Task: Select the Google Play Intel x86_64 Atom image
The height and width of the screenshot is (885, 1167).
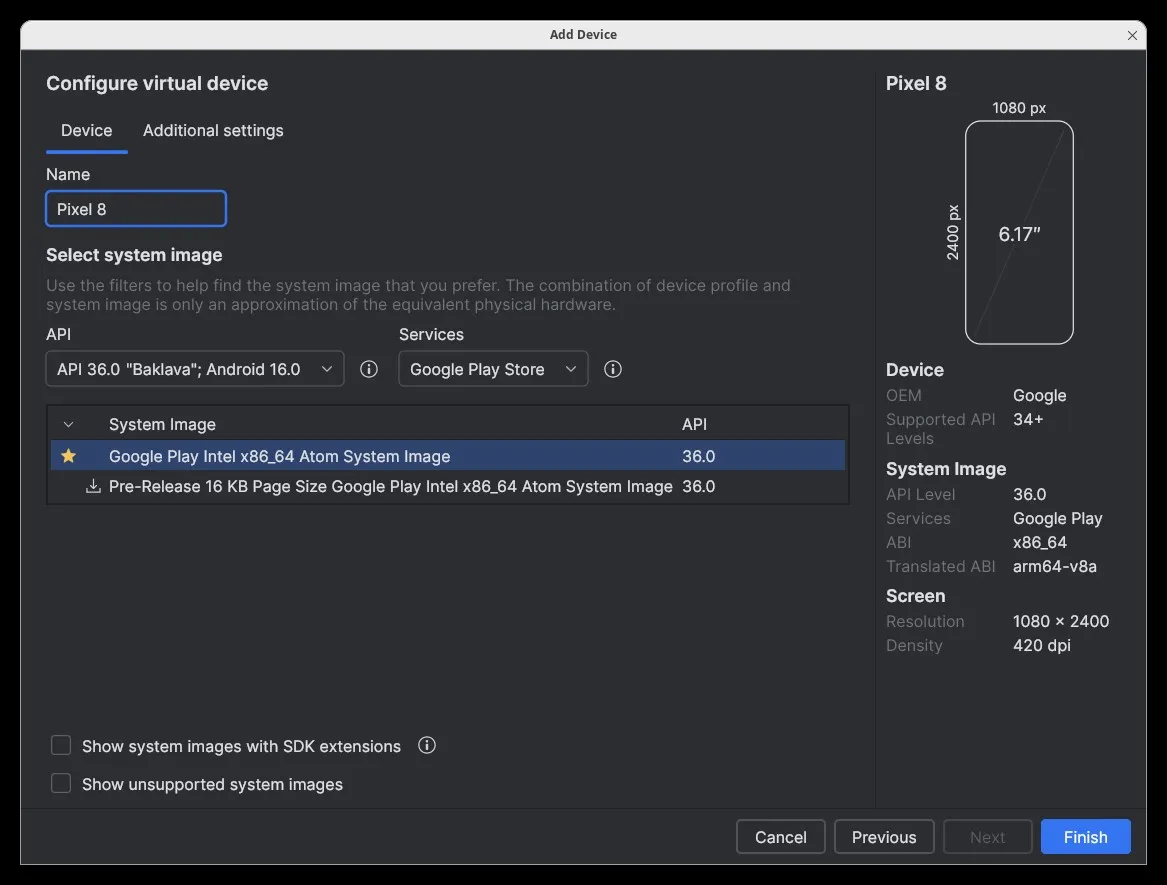Action: coord(280,456)
